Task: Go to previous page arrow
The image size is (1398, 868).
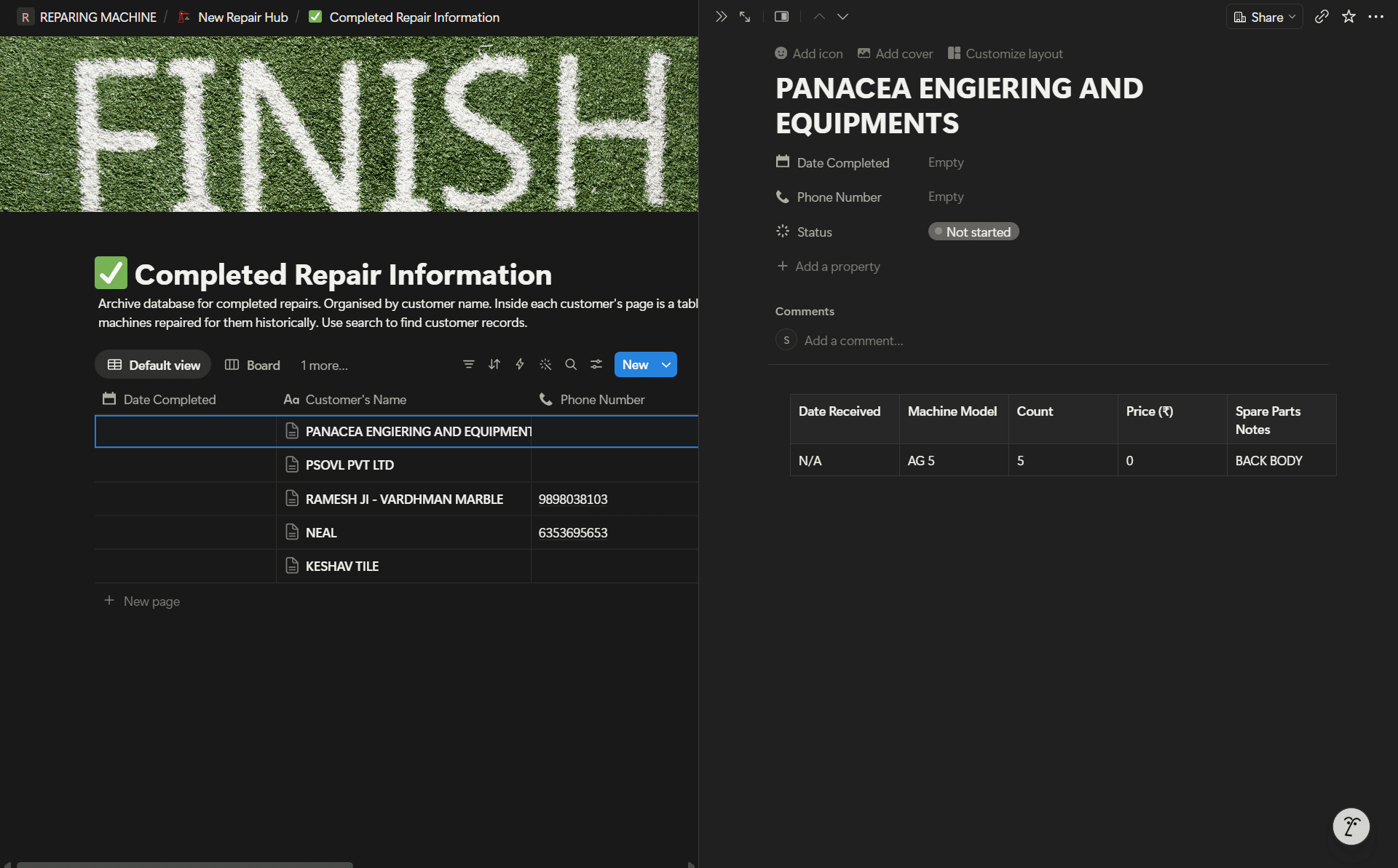Action: point(819,17)
